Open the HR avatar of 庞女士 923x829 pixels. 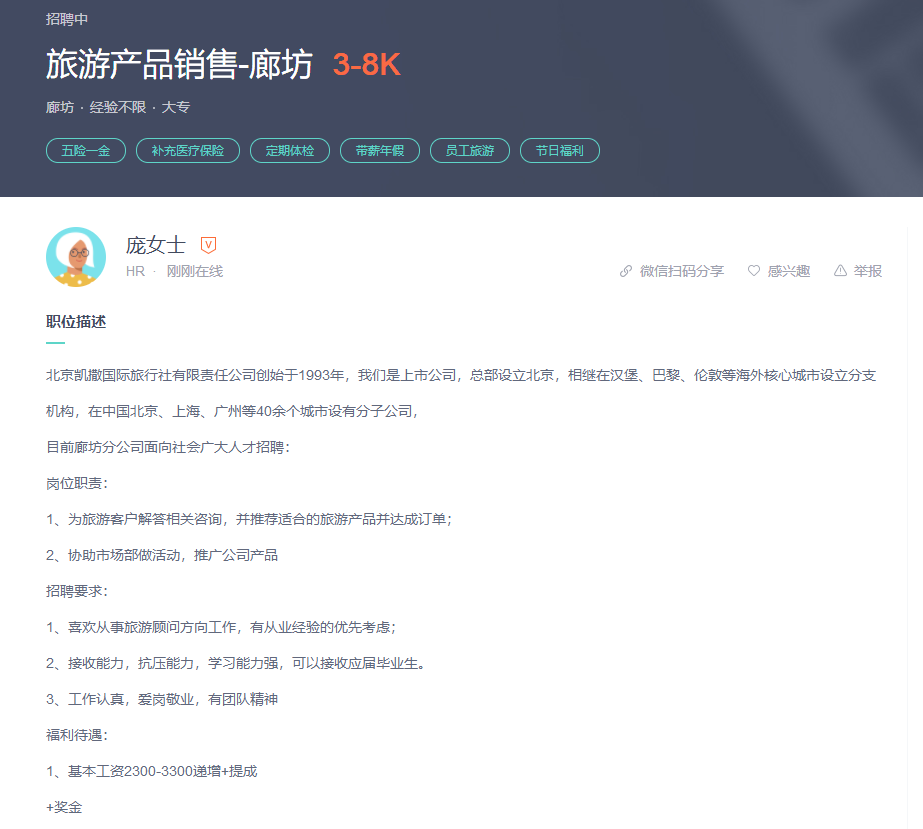coord(76,257)
